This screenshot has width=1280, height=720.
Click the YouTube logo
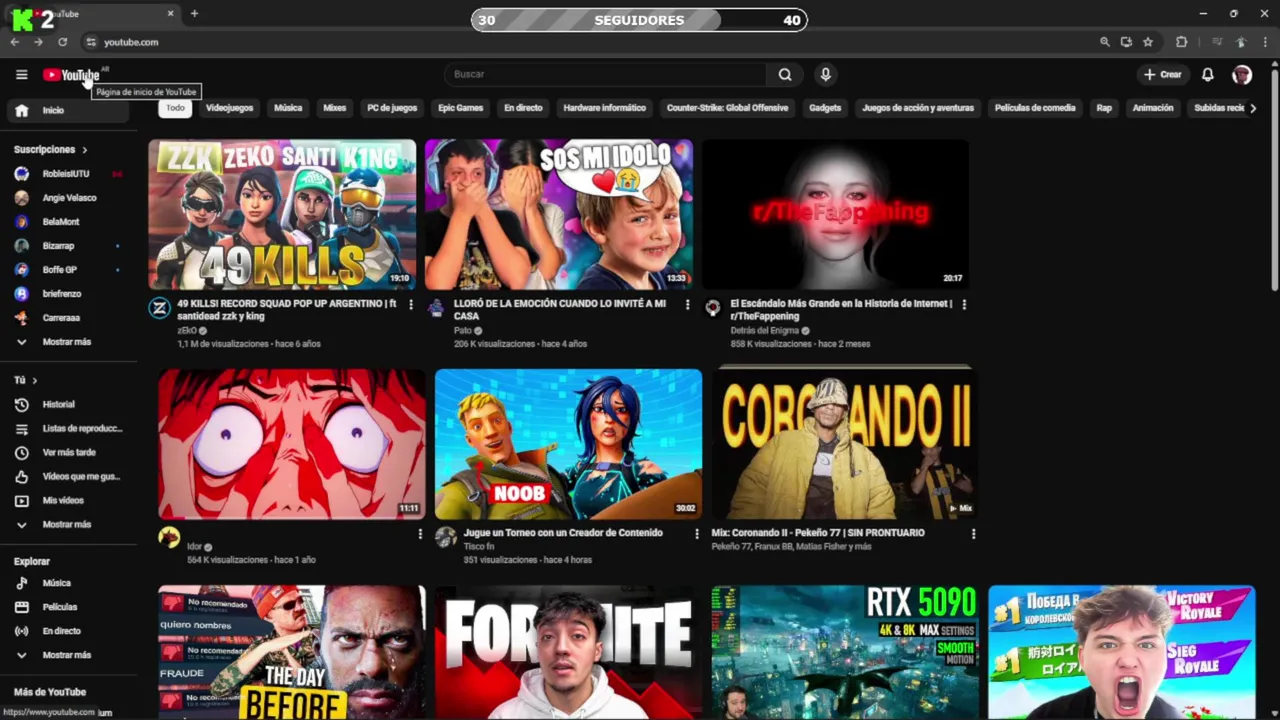click(71, 75)
